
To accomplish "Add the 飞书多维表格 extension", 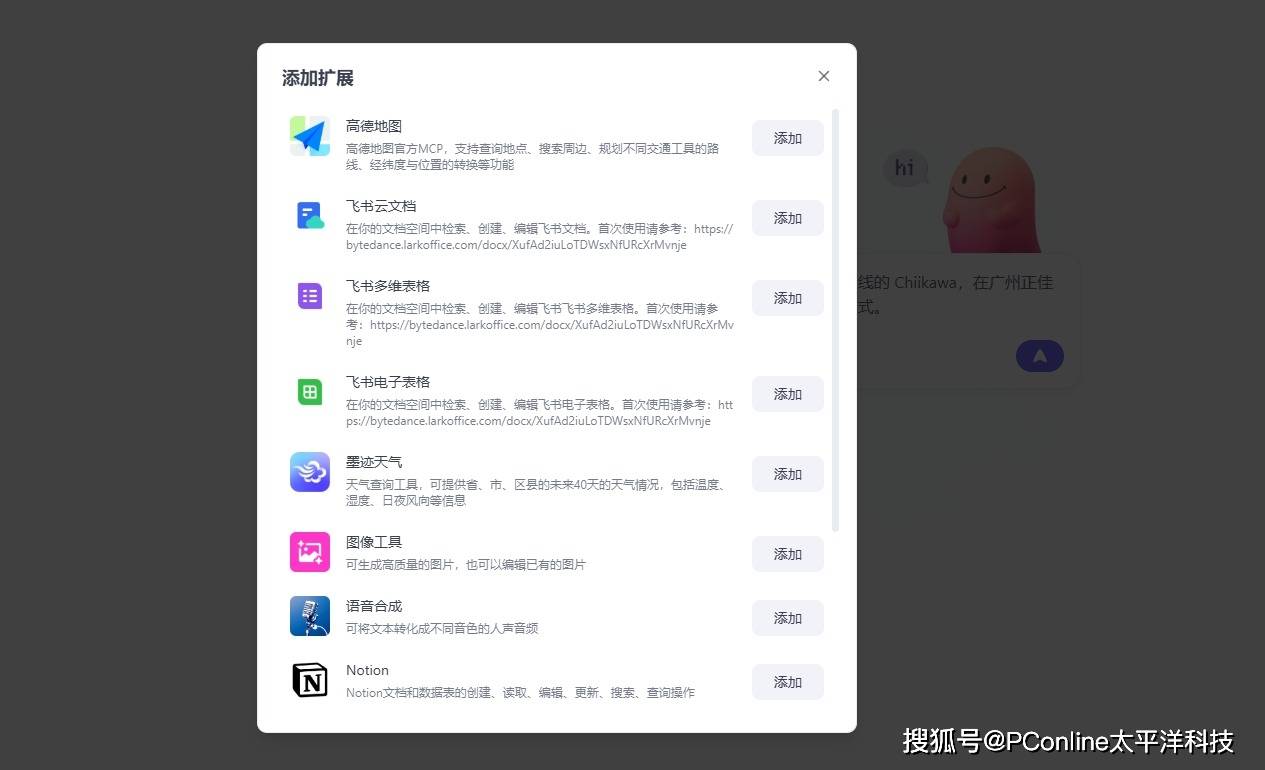I will coord(788,298).
